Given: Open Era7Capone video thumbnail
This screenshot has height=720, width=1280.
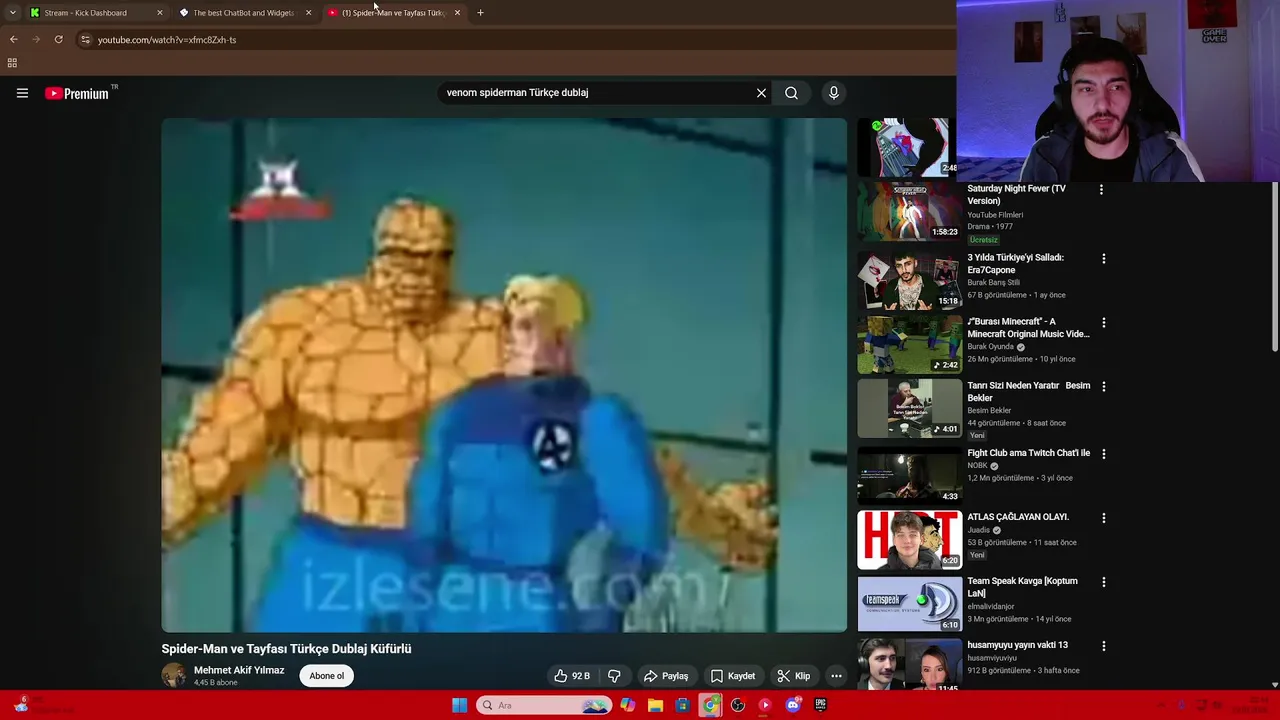Looking at the screenshot, I should 909,280.
